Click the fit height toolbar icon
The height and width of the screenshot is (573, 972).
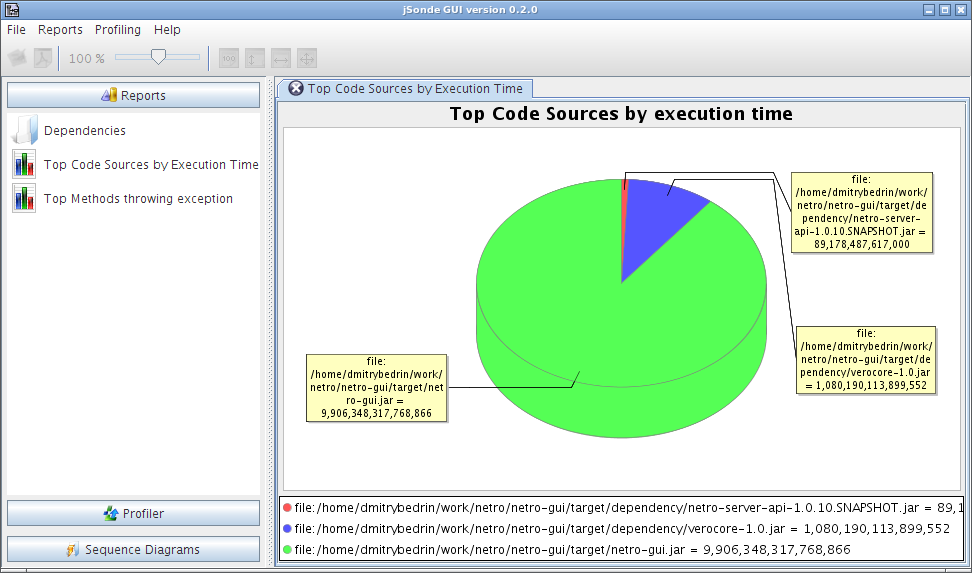tap(255, 58)
